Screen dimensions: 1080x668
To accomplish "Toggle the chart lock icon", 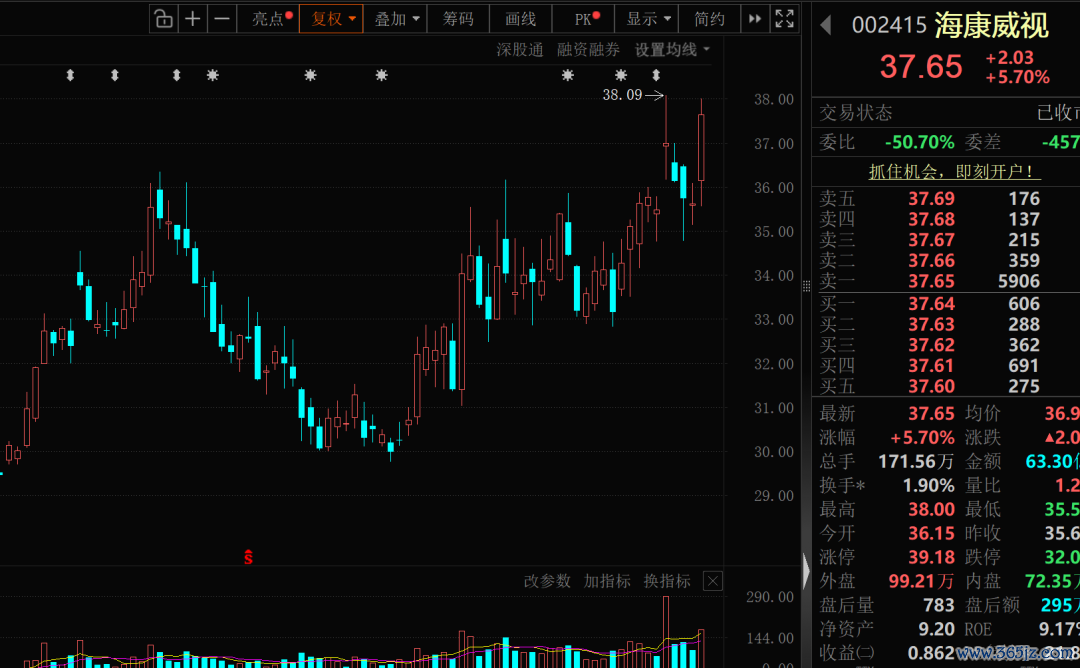I will [163, 19].
